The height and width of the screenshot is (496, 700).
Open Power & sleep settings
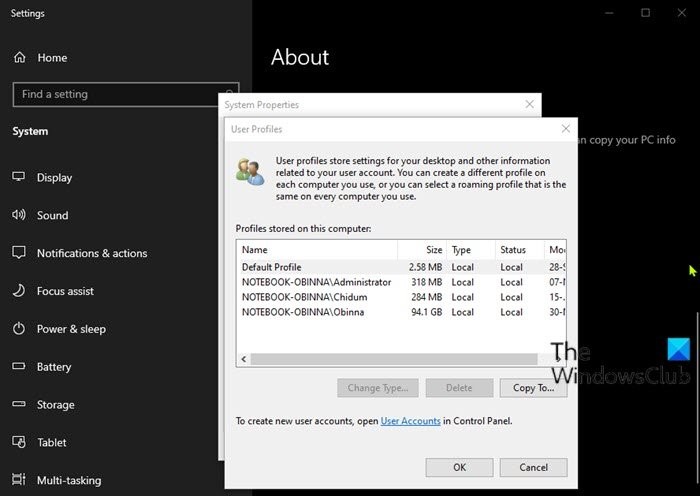[x=71, y=329]
